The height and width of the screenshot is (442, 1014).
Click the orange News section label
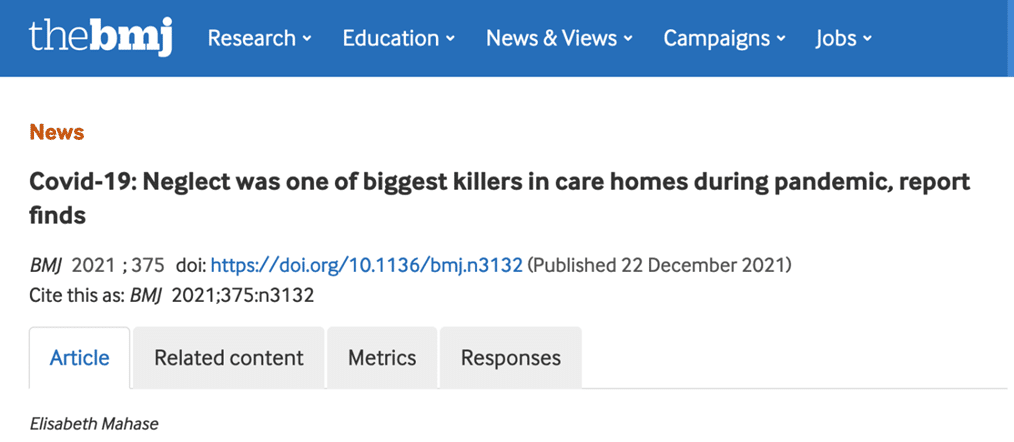[x=57, y=133]
